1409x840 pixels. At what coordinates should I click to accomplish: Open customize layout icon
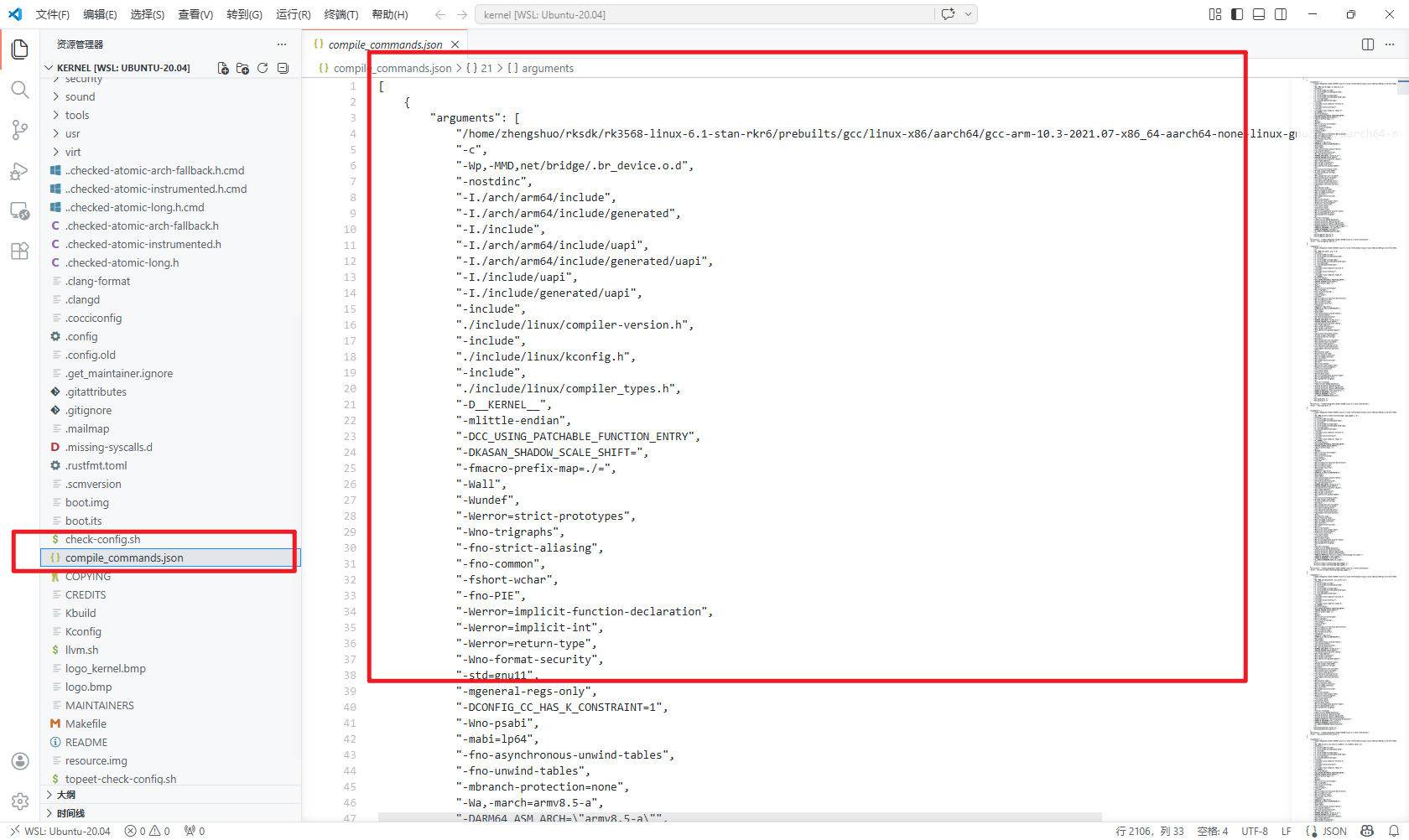(1215, 14)
